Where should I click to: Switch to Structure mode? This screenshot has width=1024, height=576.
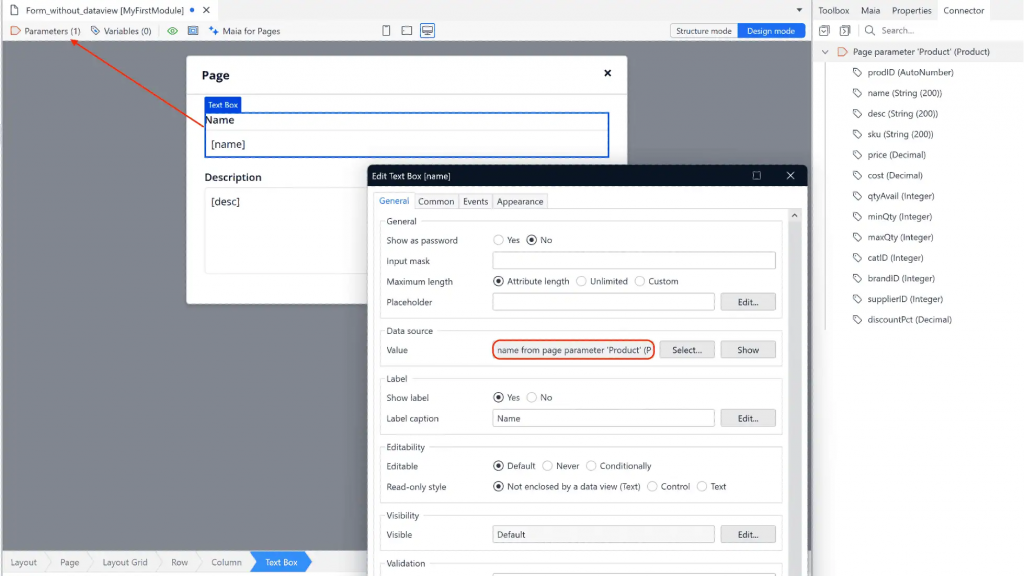pos(703,31)
